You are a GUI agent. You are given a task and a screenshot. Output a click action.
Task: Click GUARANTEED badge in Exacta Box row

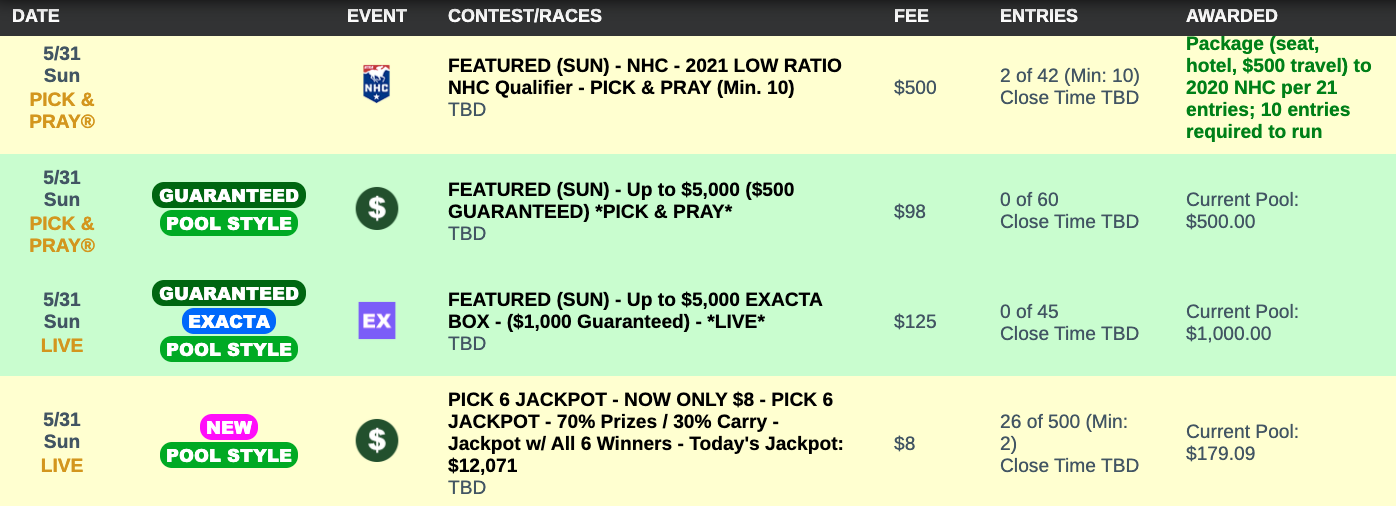pos(229,293)
